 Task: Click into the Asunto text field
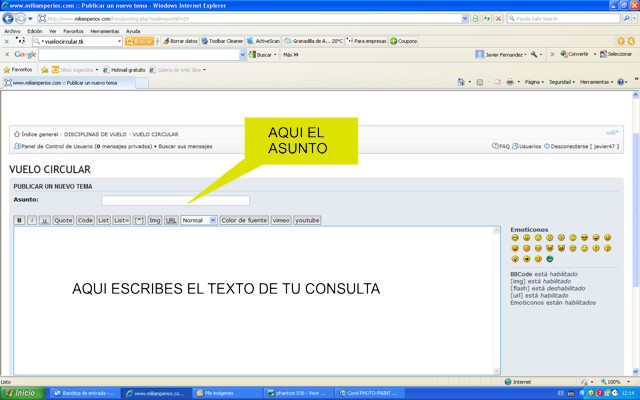click(175, 200)
